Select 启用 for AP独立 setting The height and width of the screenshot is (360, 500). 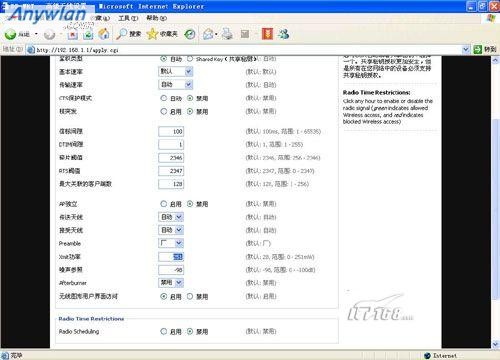163,204
